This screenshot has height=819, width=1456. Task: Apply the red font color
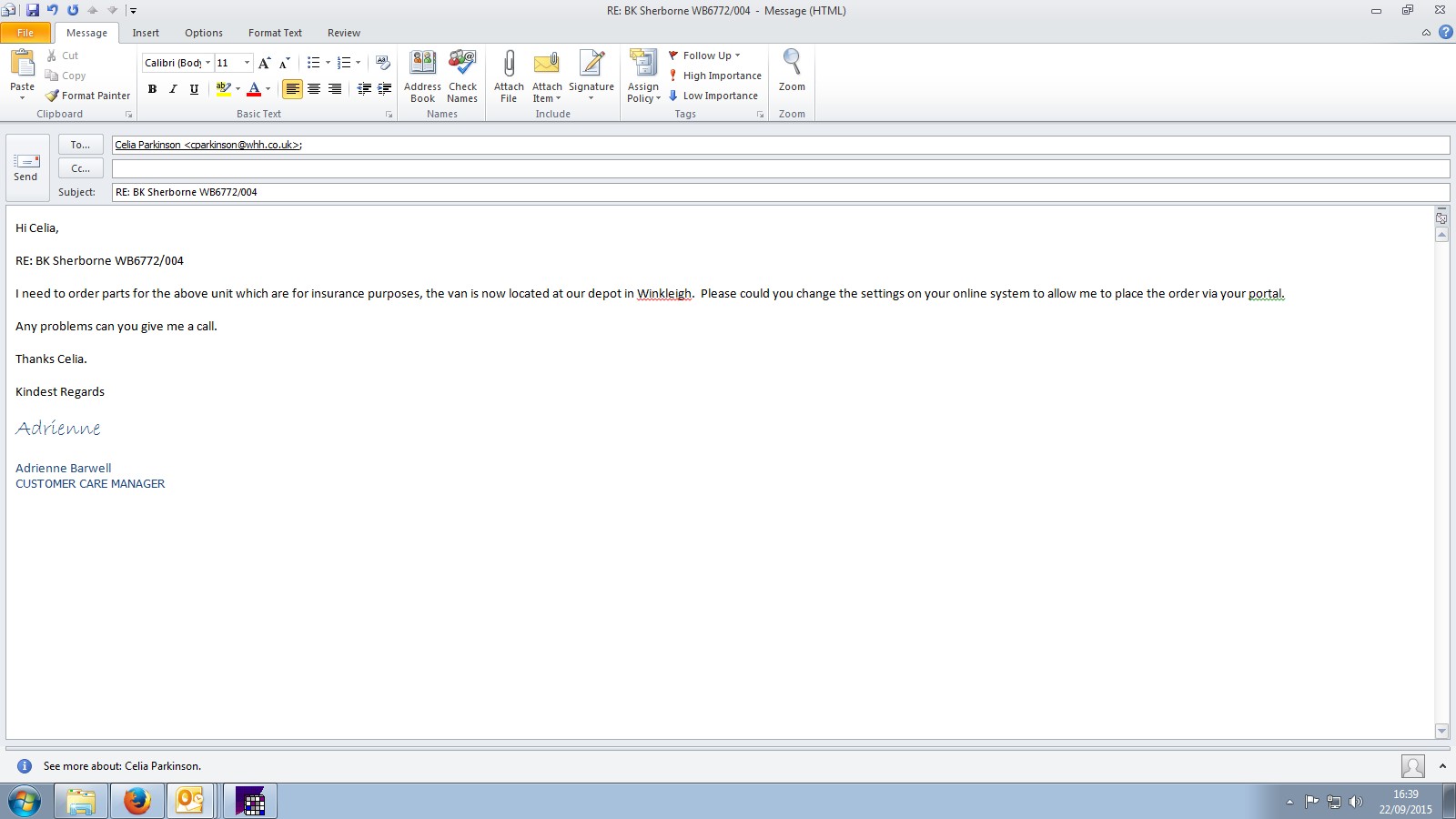pyautogui.click(x=254, y=89)
